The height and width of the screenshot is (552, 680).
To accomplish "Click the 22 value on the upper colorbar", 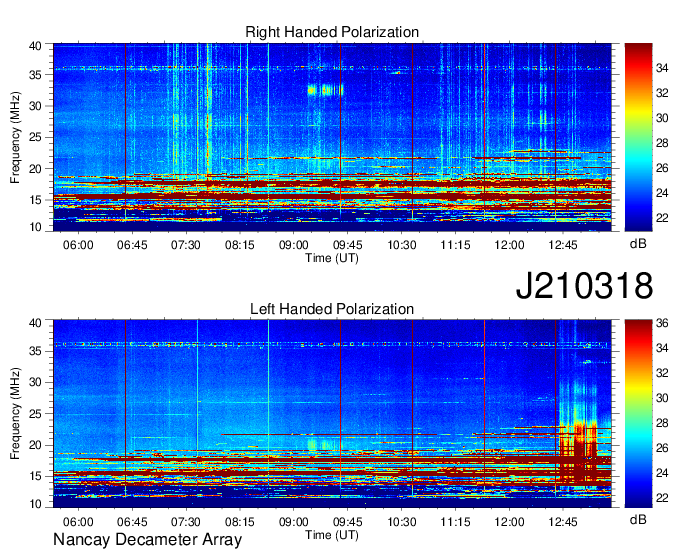I will point(662,218).
